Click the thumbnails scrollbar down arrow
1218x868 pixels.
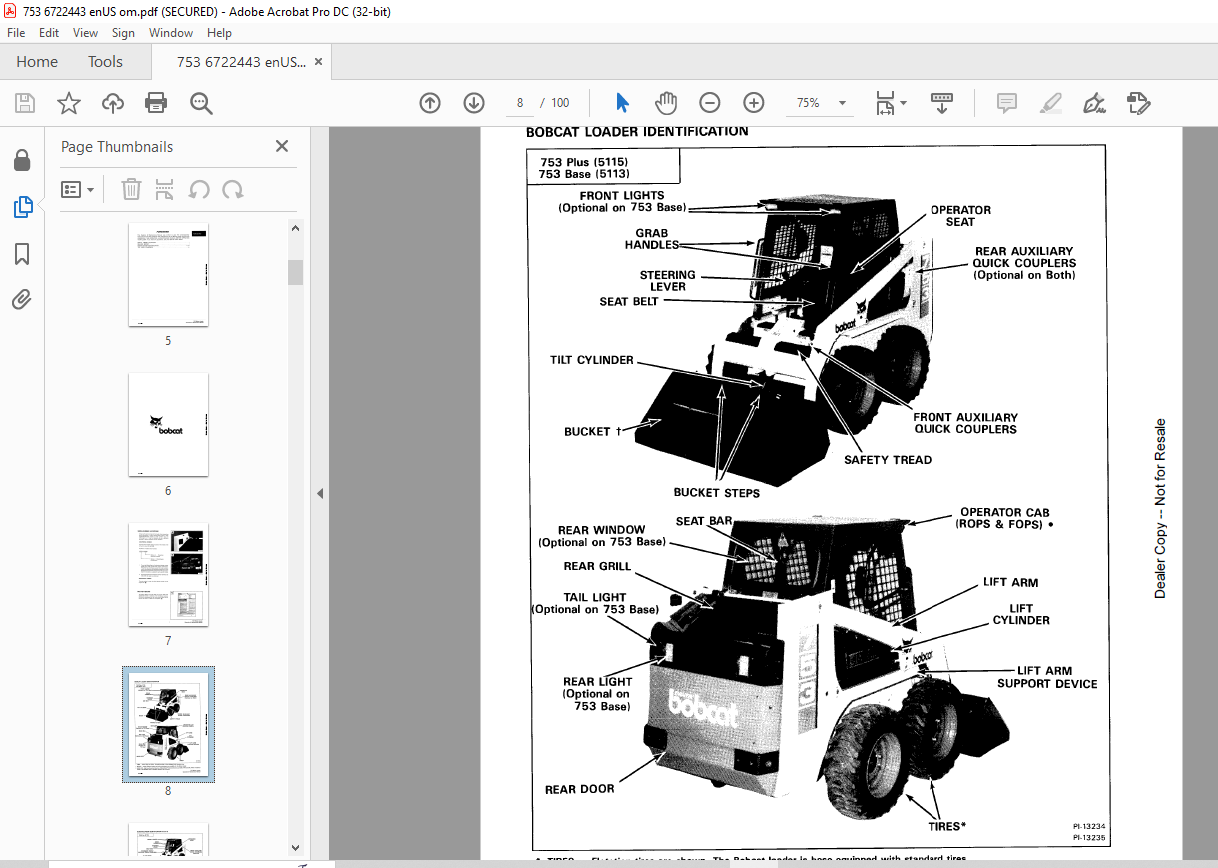[x=295, y=849]
